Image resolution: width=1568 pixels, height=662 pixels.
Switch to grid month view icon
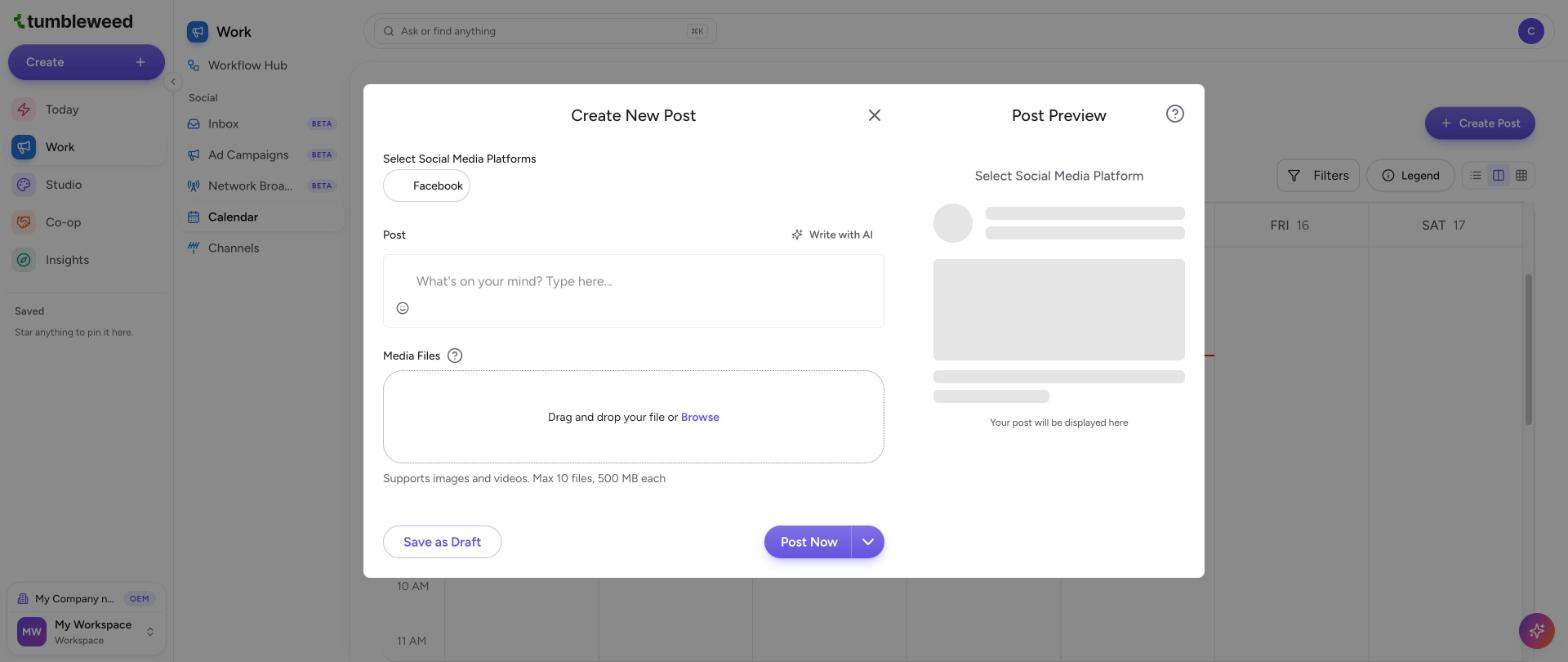tap(1521, 175)
